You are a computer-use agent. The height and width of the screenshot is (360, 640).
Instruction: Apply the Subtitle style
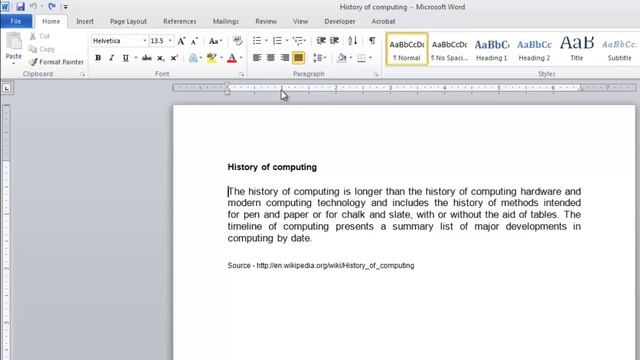[x=619, y=49]
